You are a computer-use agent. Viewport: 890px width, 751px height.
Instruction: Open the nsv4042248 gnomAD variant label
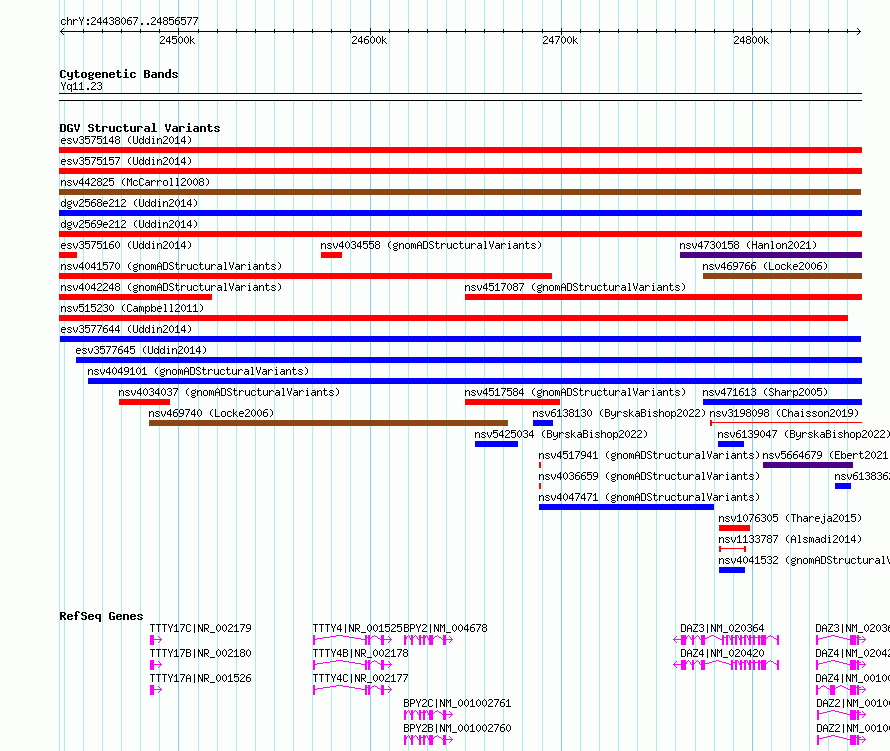click(171, 287)
